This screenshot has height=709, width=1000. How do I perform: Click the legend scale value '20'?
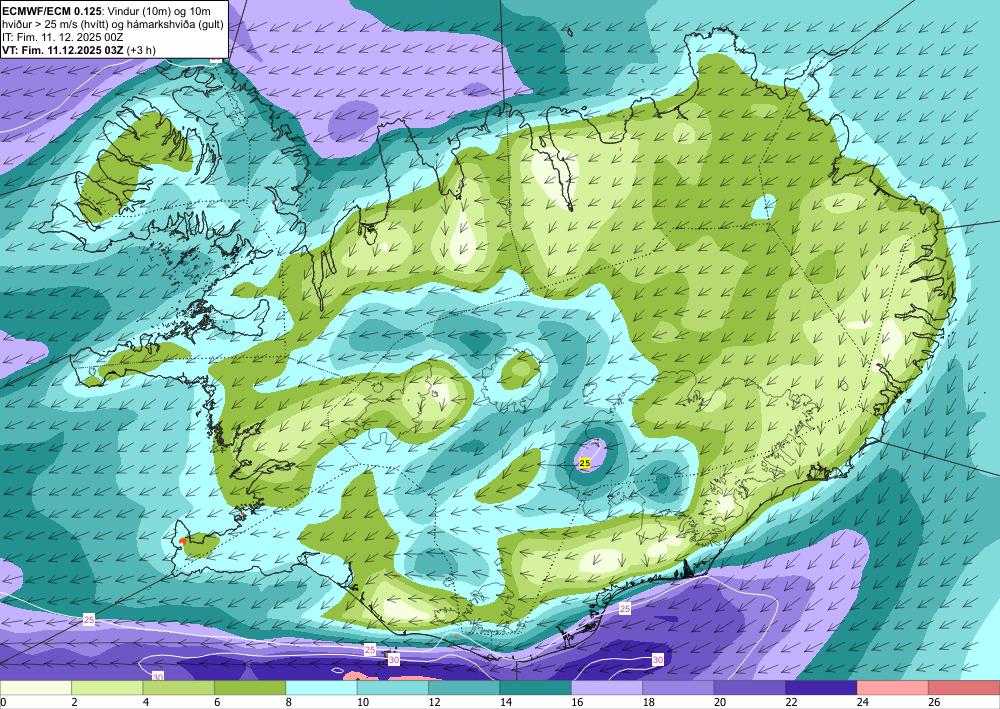click(x=721, y=702)
